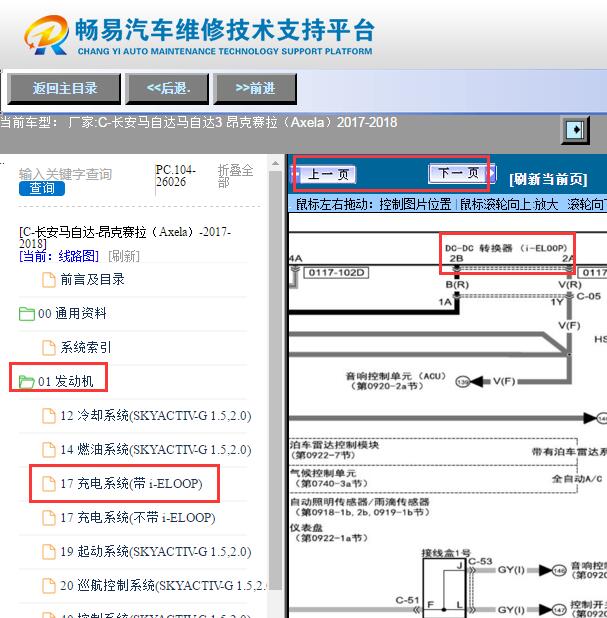Click the 当前车型 vehicle model line
The width and height of the screenshot is (607, 618).
pos(199,123)
